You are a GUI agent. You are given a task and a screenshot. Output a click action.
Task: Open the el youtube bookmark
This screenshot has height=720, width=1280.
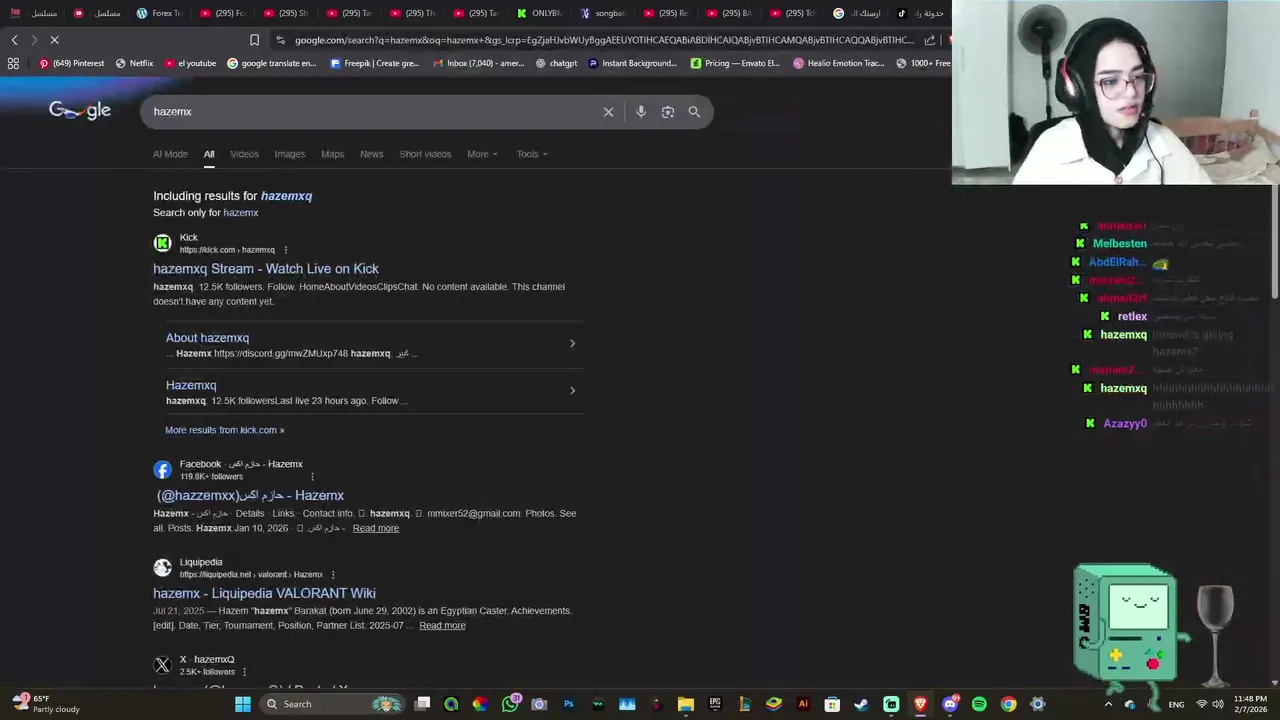(190, 63)
